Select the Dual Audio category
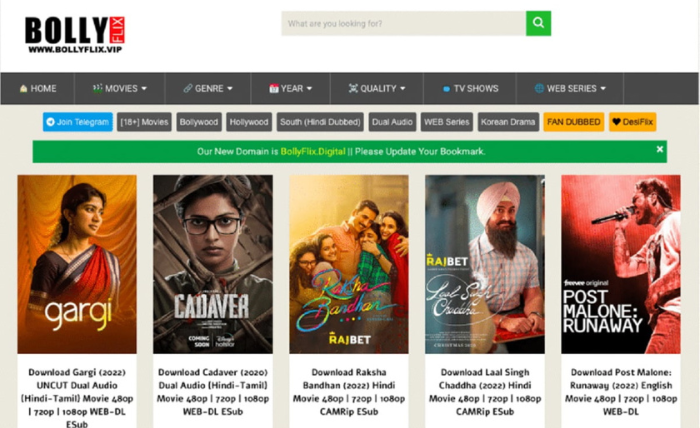700x428 pixels. pyautogui.click(x=392, y=122)
